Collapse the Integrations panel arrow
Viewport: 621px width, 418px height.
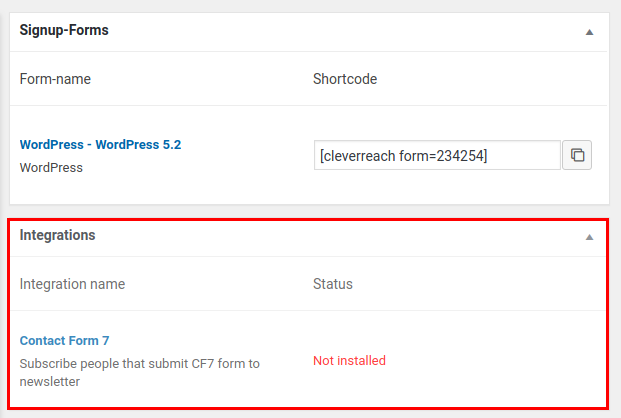(589, 237)
